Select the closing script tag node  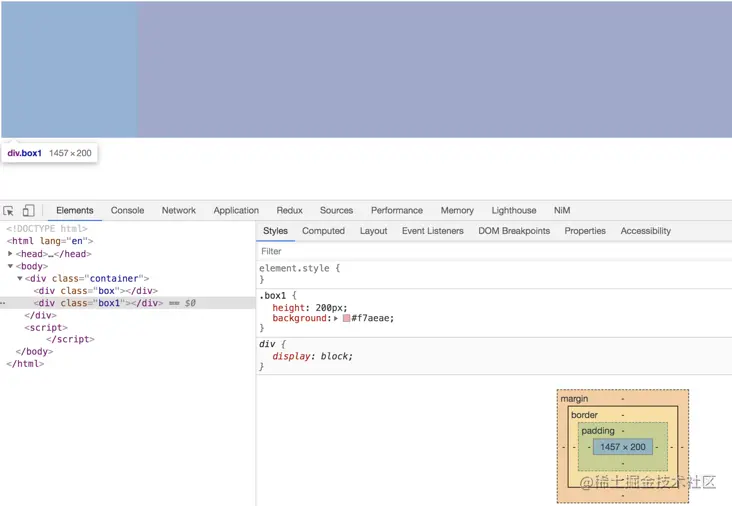tap(70, 339)
